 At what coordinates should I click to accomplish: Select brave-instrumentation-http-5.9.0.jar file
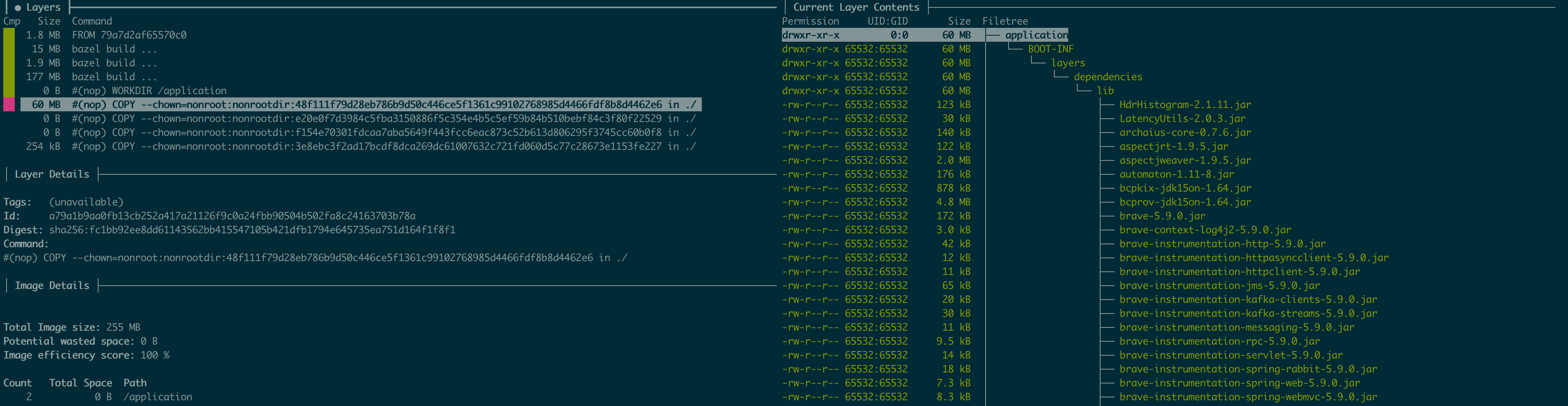[x=1222, y=244]
